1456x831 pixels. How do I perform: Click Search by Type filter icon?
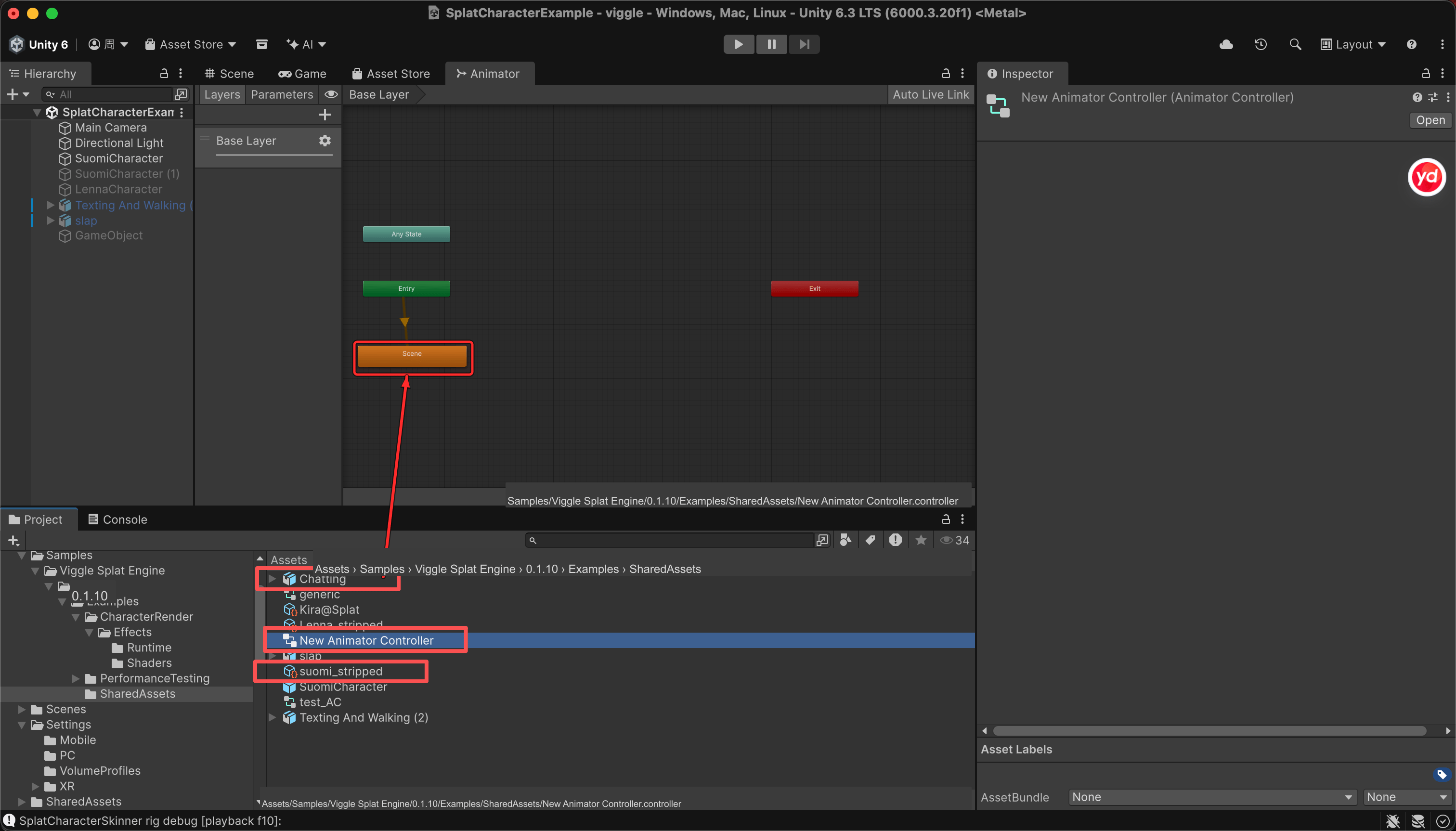[846, 540]
